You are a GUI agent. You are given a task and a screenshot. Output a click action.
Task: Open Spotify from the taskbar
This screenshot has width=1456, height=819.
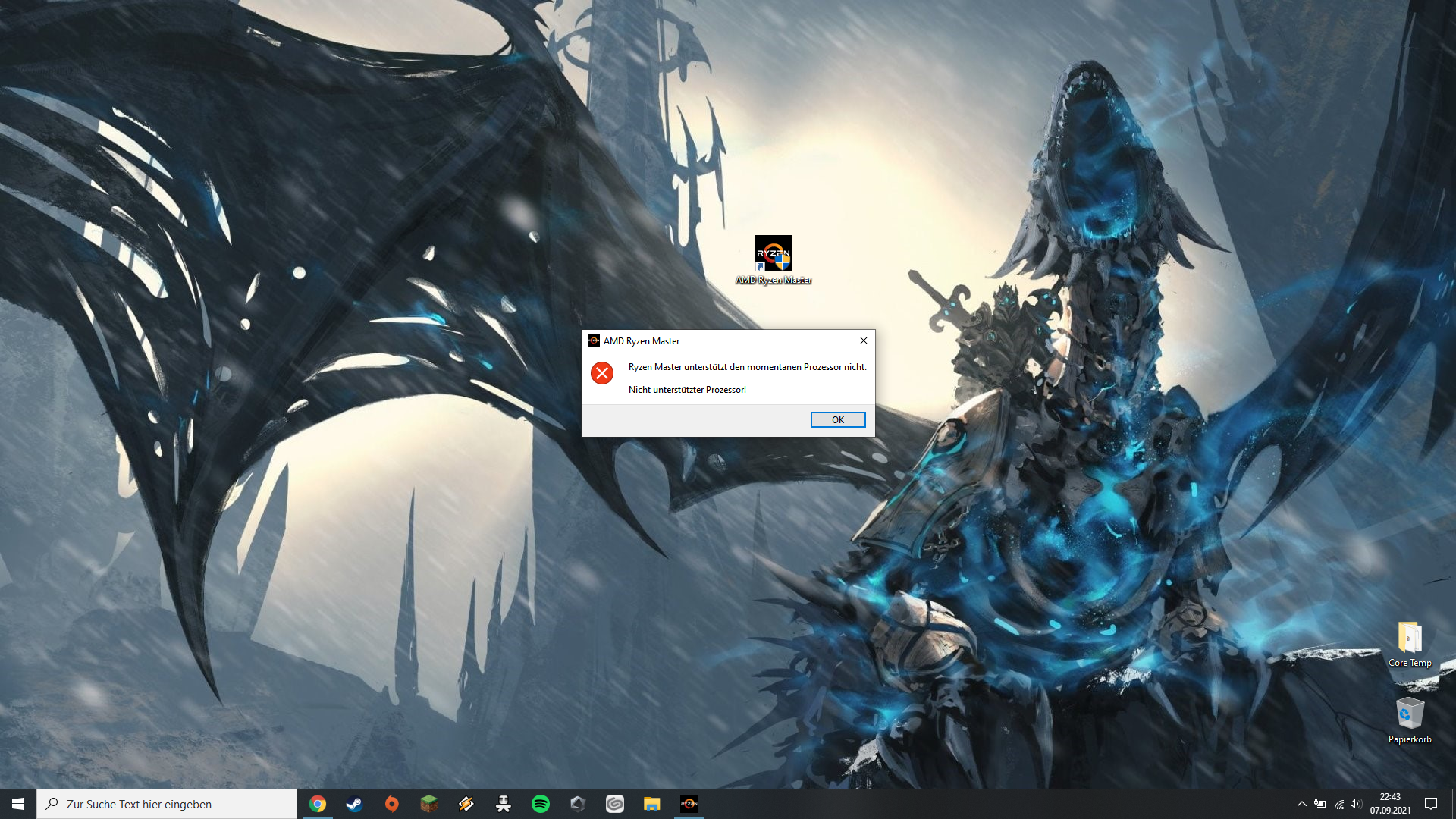coord(540,804)
